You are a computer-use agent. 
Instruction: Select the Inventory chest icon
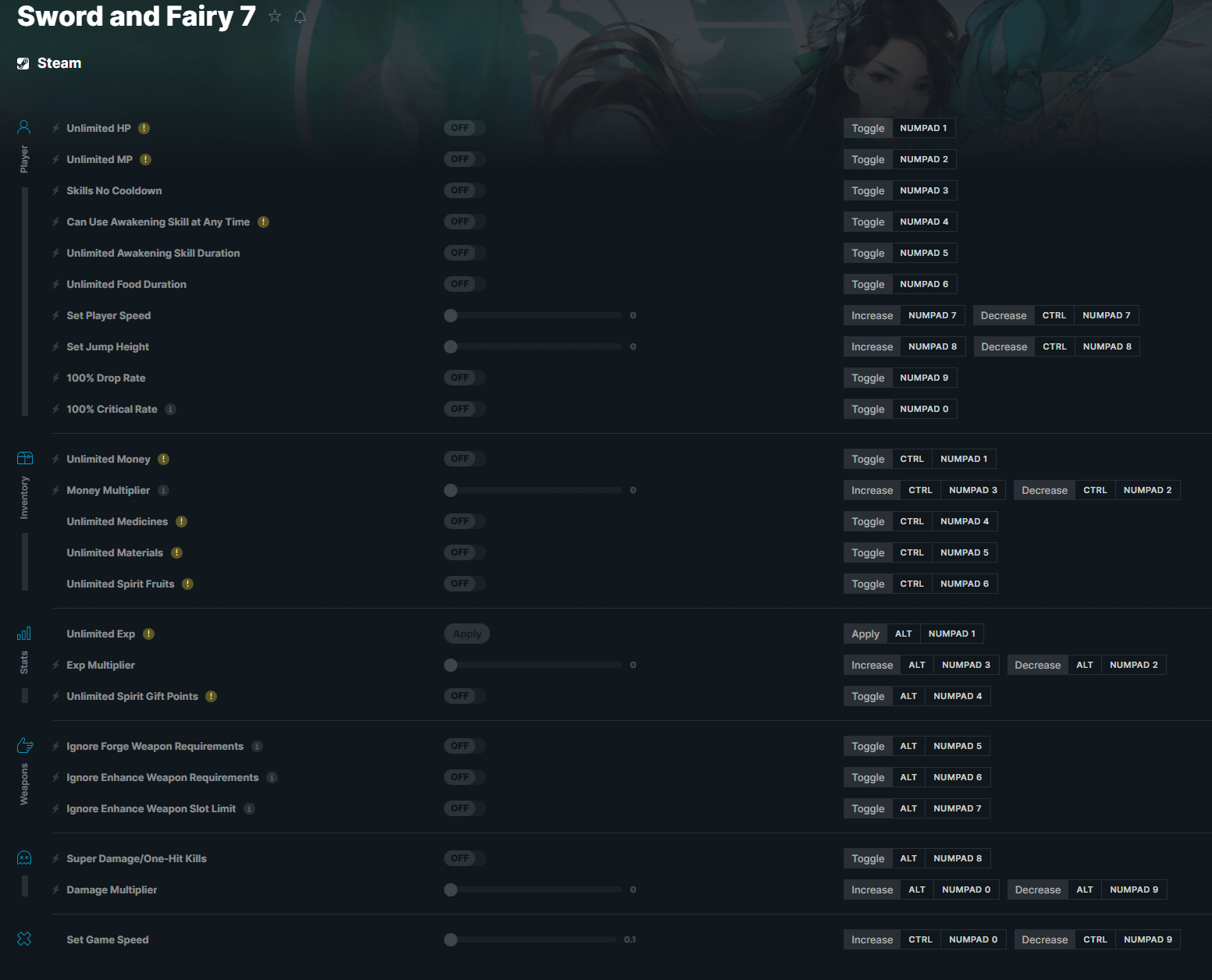pos(25,458)
